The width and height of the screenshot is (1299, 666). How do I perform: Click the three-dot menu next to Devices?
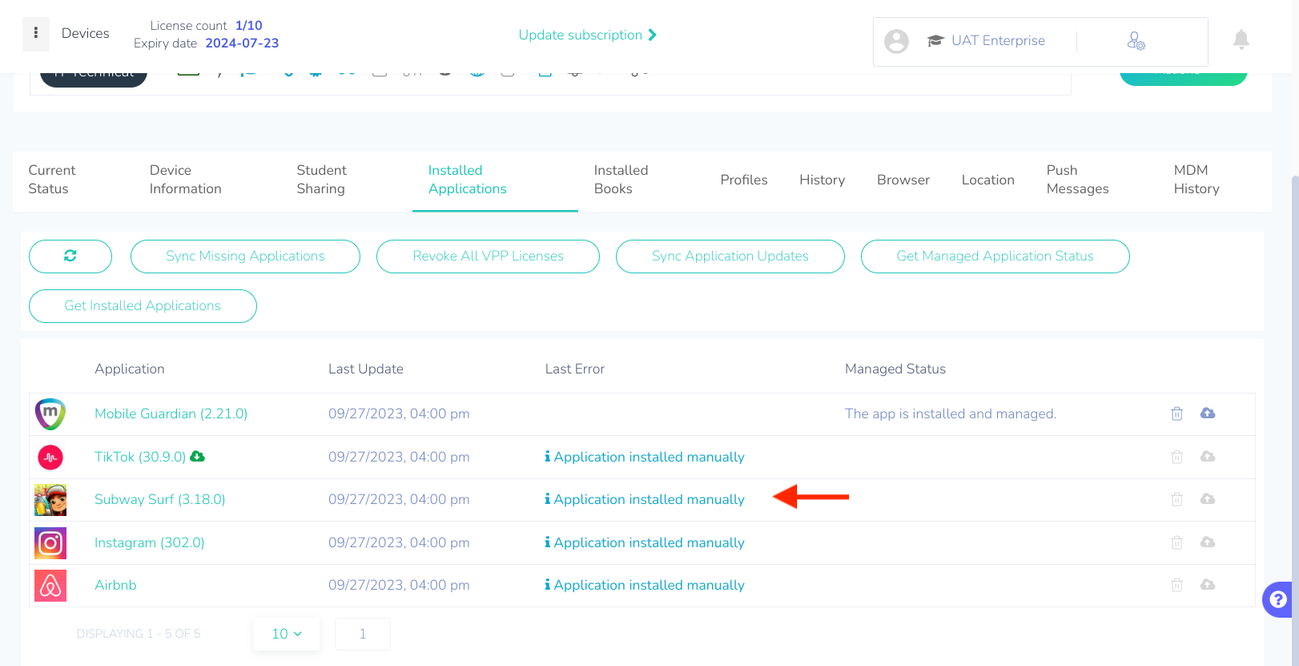(x=35, y=33)
